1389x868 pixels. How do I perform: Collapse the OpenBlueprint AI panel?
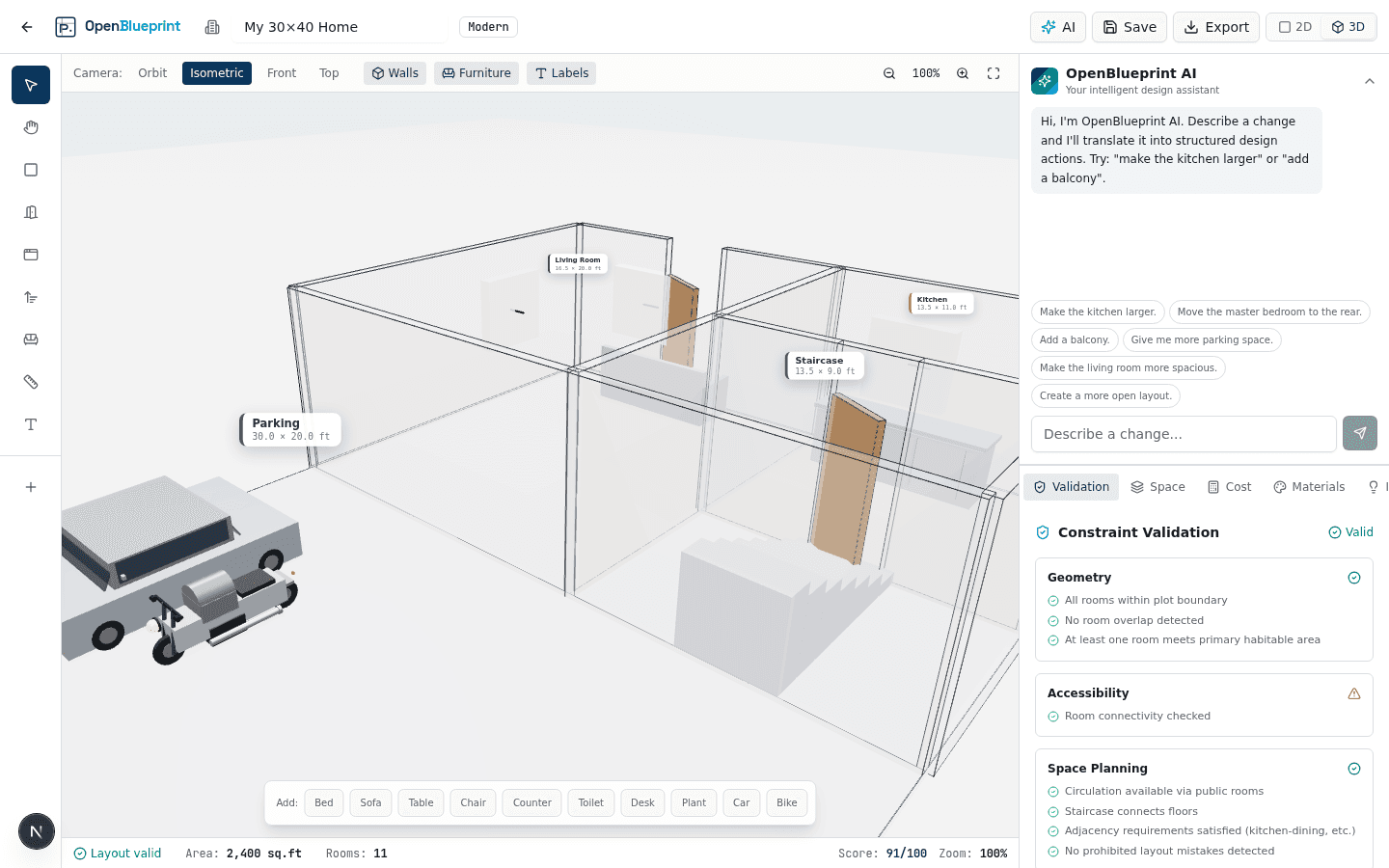click(1370, 81)
